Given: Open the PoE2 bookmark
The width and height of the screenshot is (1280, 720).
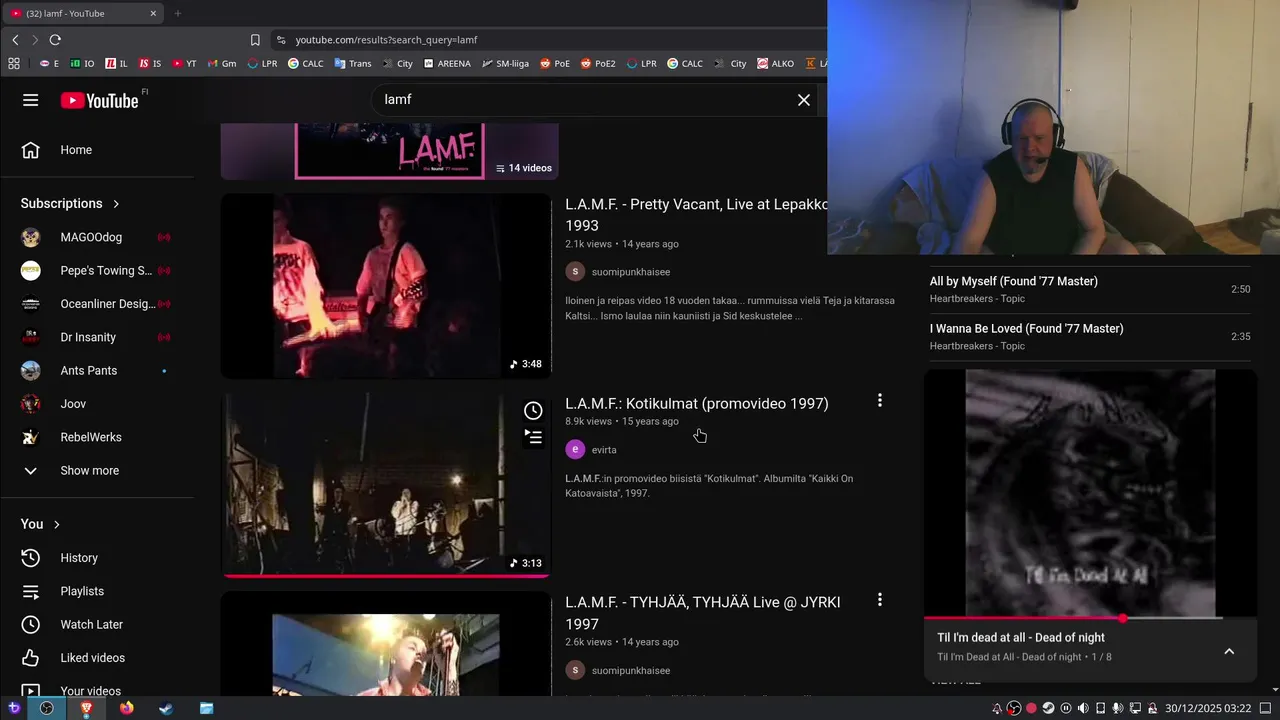Looking at the screenshot, I should coord(598,63).
